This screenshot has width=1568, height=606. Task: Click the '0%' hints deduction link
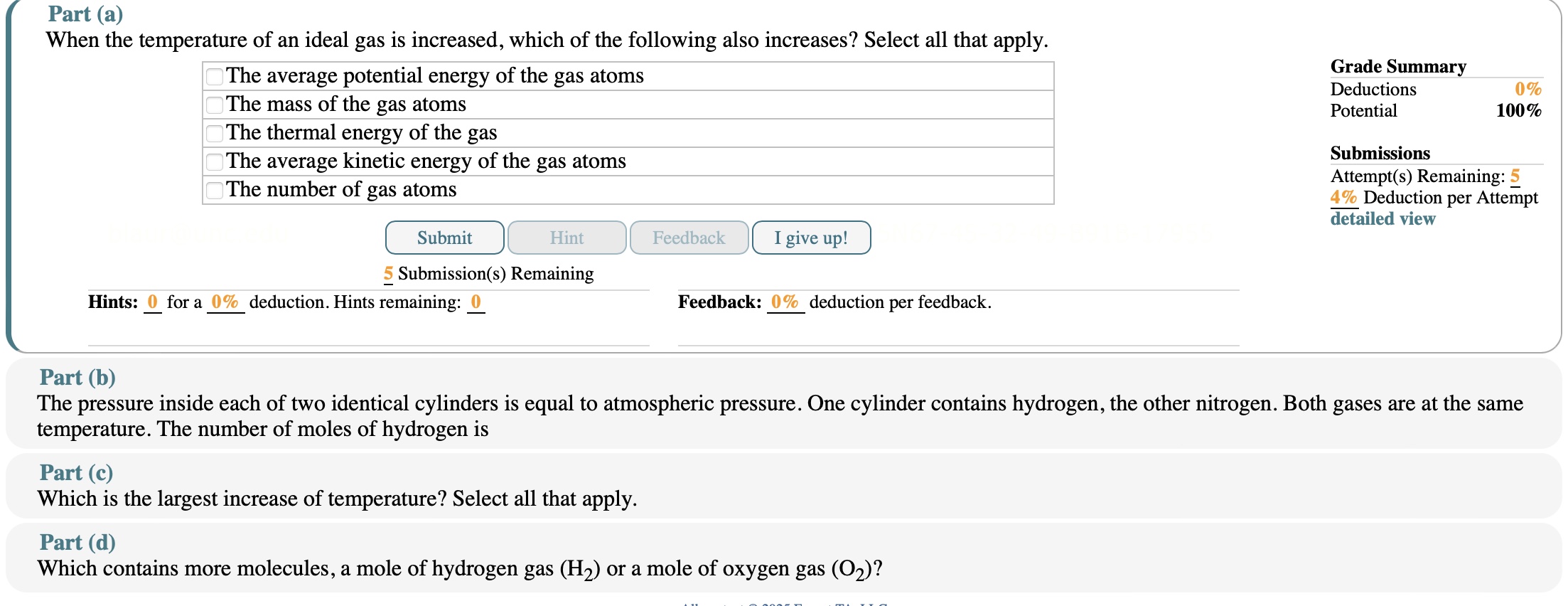226,302
